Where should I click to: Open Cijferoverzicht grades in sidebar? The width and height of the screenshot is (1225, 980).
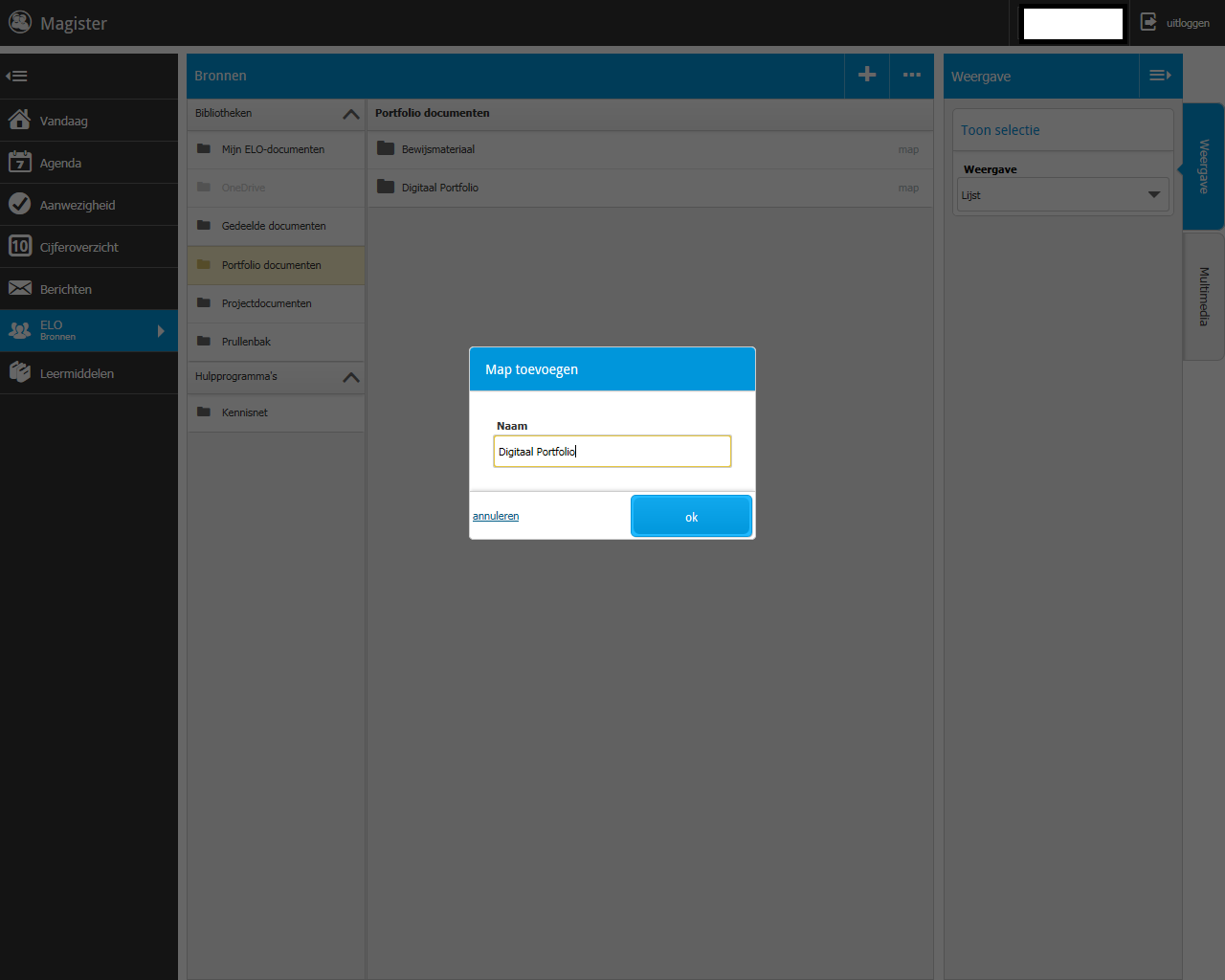20,247
